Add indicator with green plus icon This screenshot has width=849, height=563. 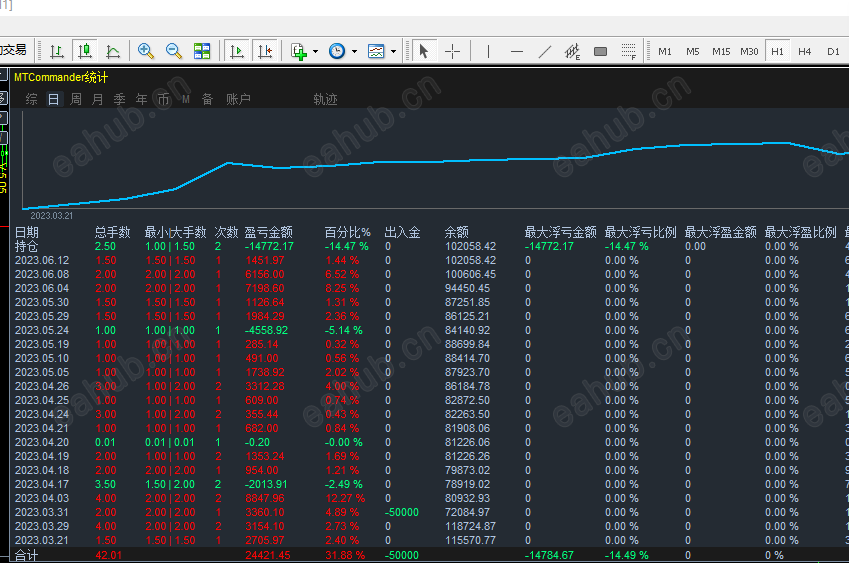(x=299, y=51)
